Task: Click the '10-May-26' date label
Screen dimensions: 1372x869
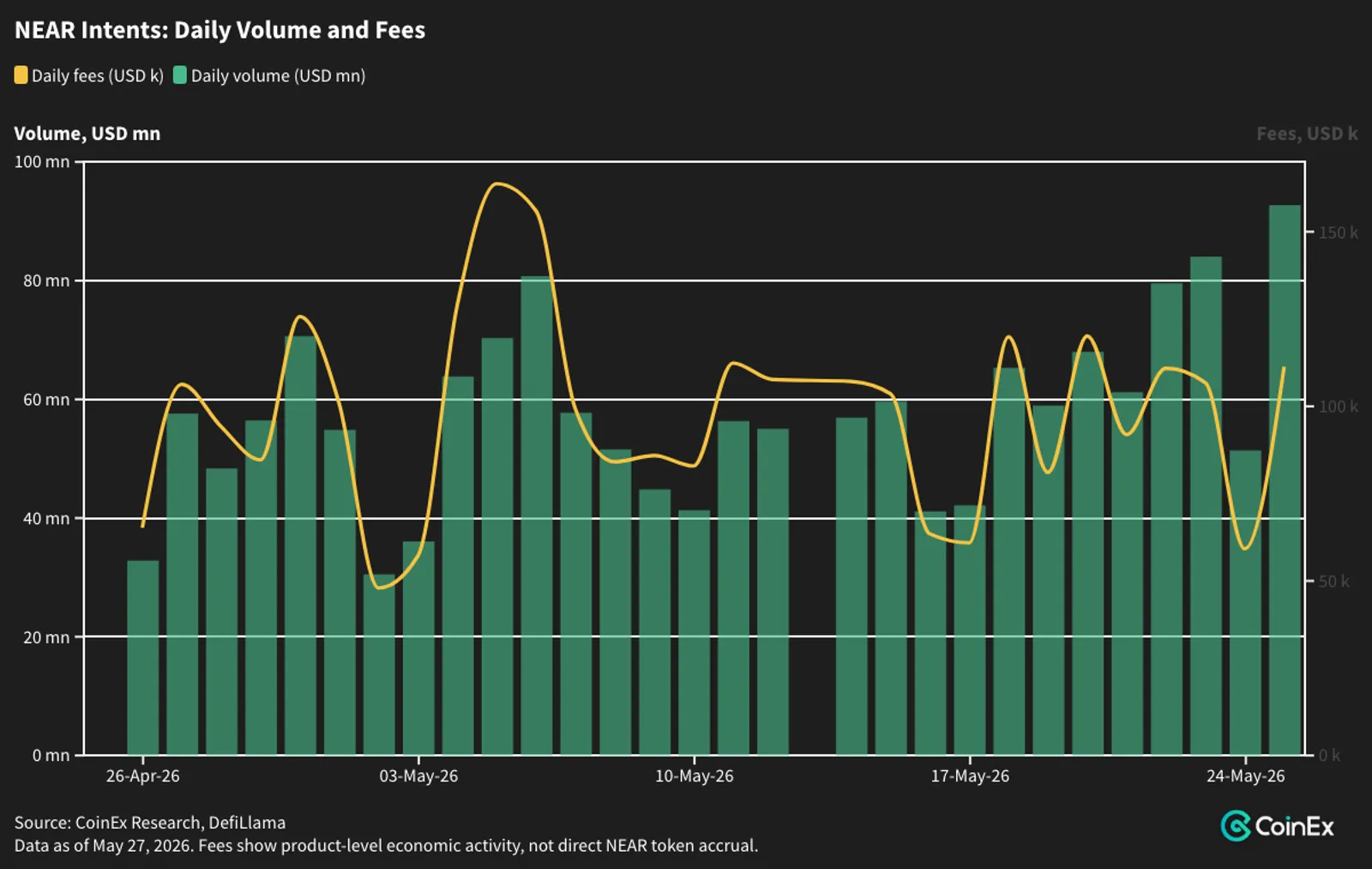Action: tap(695, 776)
